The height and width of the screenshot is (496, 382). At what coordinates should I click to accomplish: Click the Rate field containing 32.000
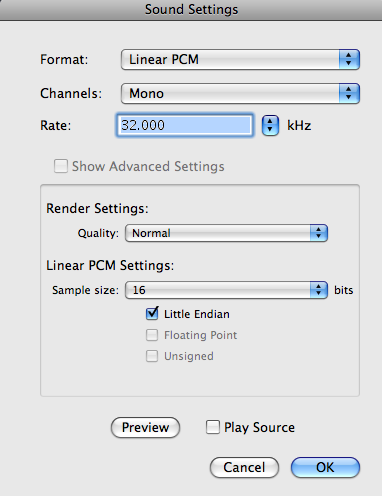[185, 125]
